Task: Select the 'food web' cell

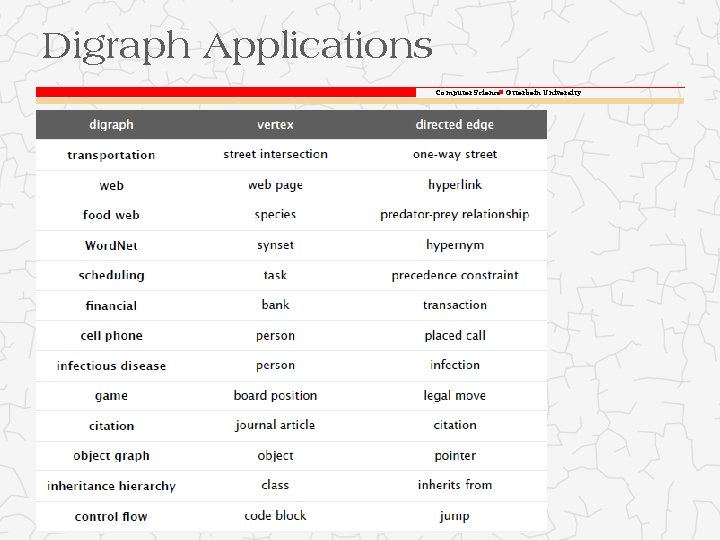Action: click(111, 215)
